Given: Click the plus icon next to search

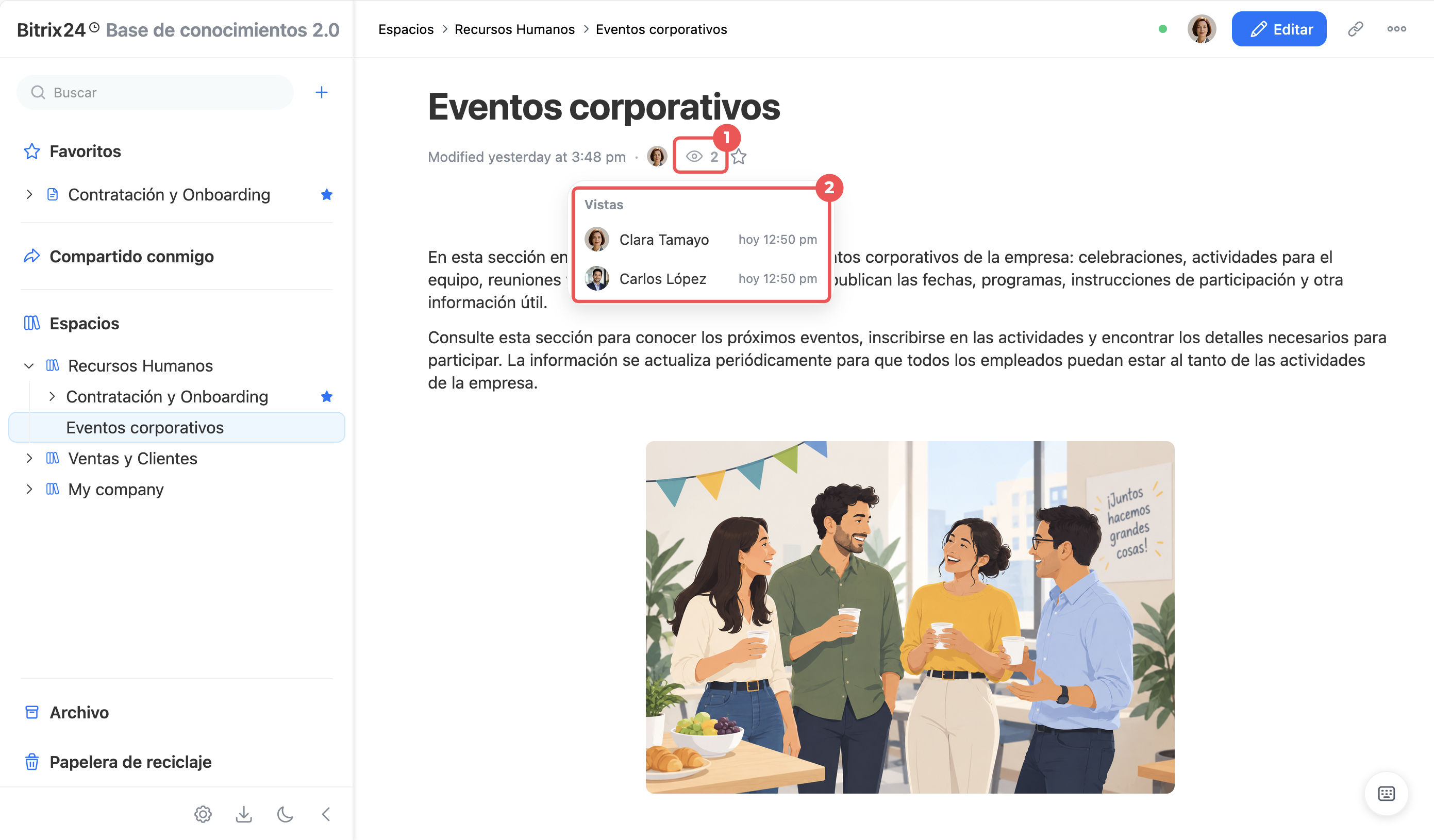Looking at the screenshot, I should coord(322,92).
